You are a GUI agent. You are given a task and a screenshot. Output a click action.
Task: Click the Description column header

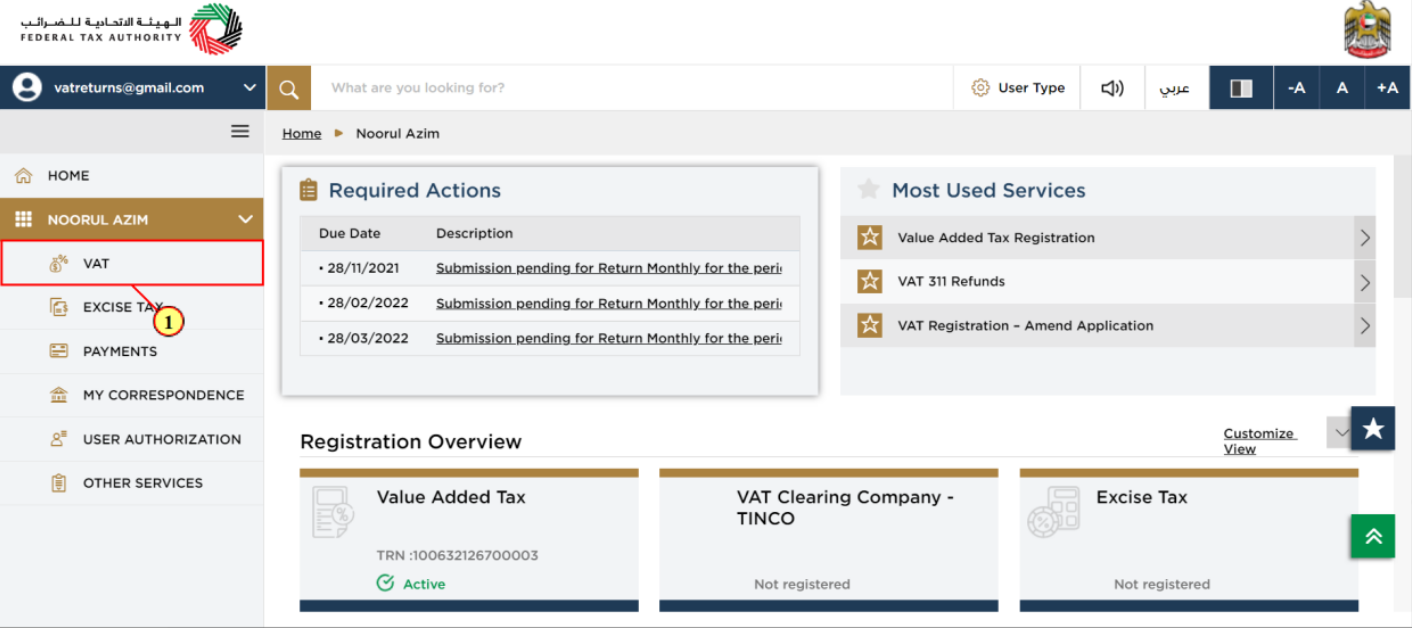pos(474,233)
